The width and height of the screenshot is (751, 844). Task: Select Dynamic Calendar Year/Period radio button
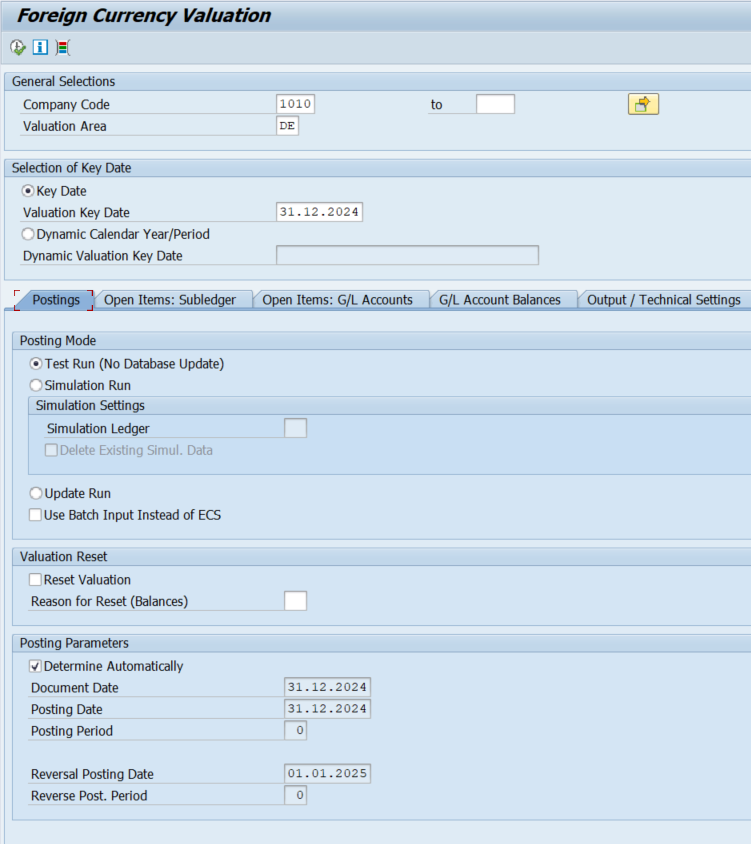[x=28, y=234]
